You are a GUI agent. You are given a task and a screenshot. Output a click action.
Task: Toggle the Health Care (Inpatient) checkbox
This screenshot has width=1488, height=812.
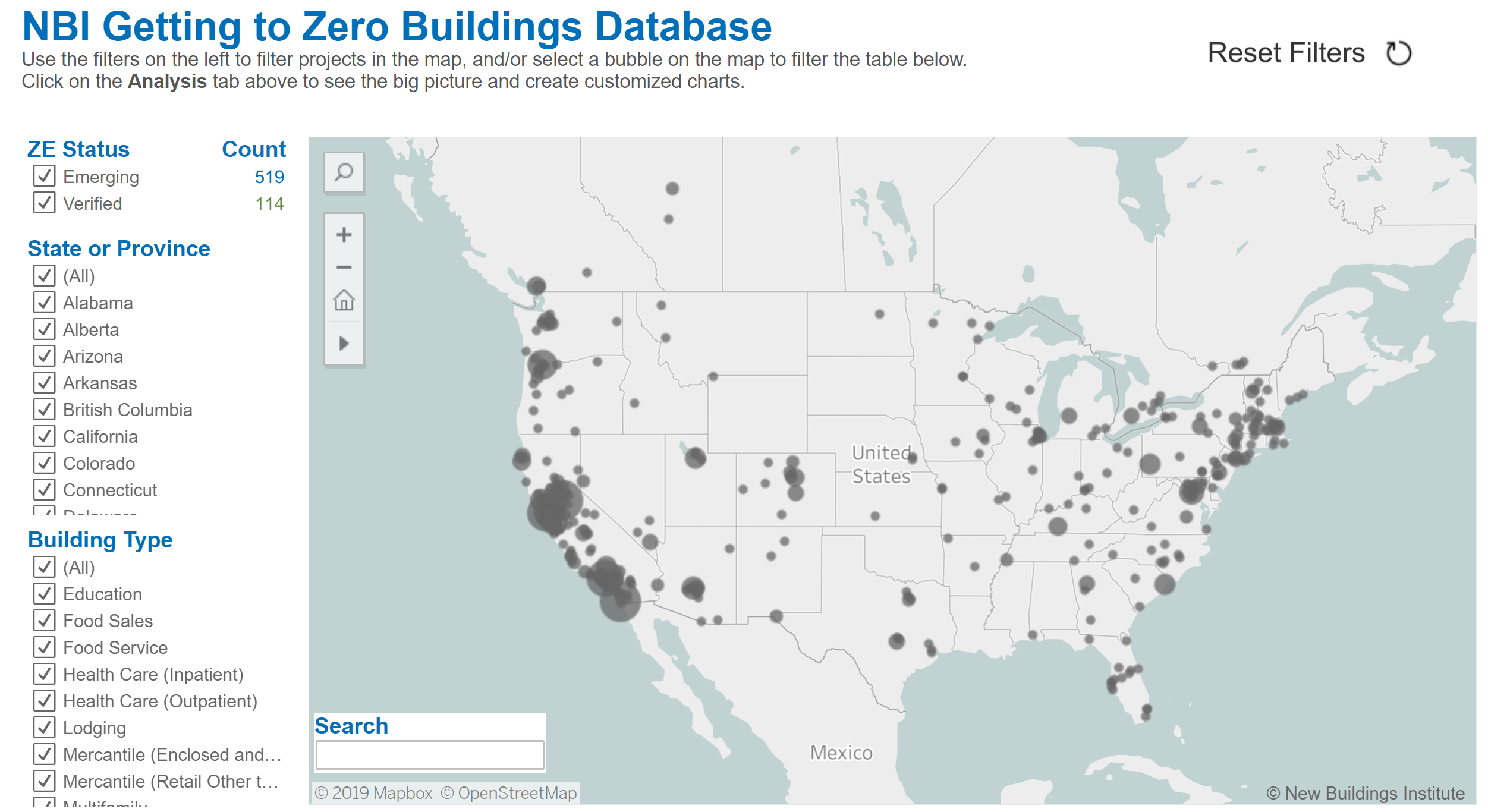pos(44,674)
